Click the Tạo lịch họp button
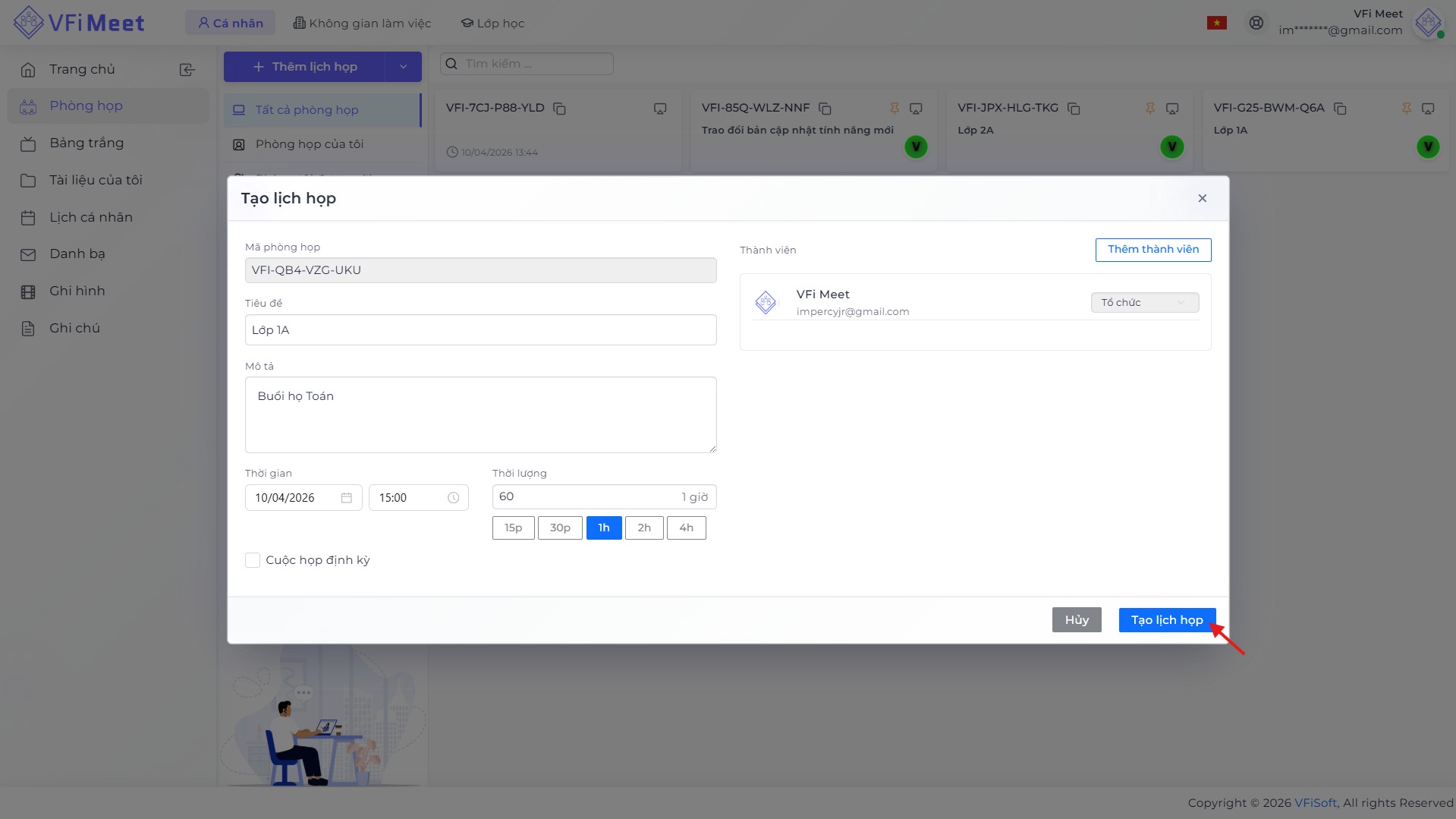 [1166, 620]
